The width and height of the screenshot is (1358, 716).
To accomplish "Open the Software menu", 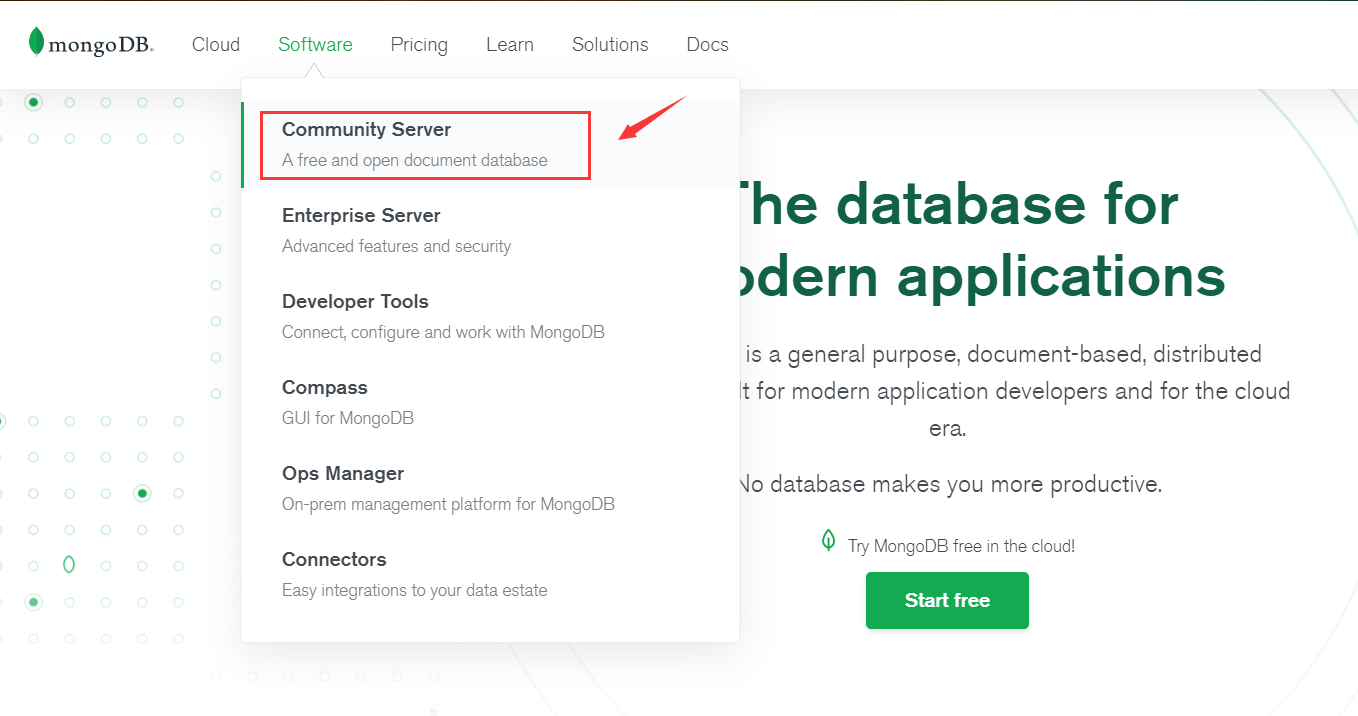I will 315,44.
